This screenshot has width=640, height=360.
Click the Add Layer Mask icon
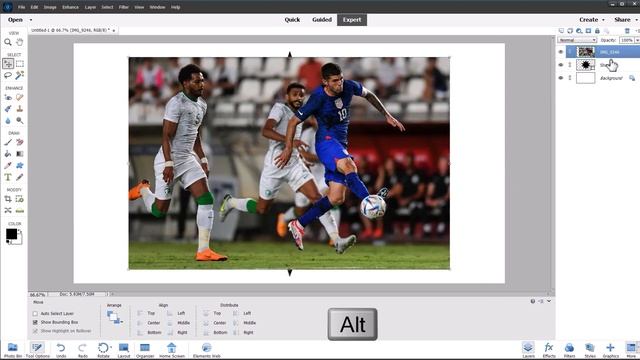tap(588, 31)
